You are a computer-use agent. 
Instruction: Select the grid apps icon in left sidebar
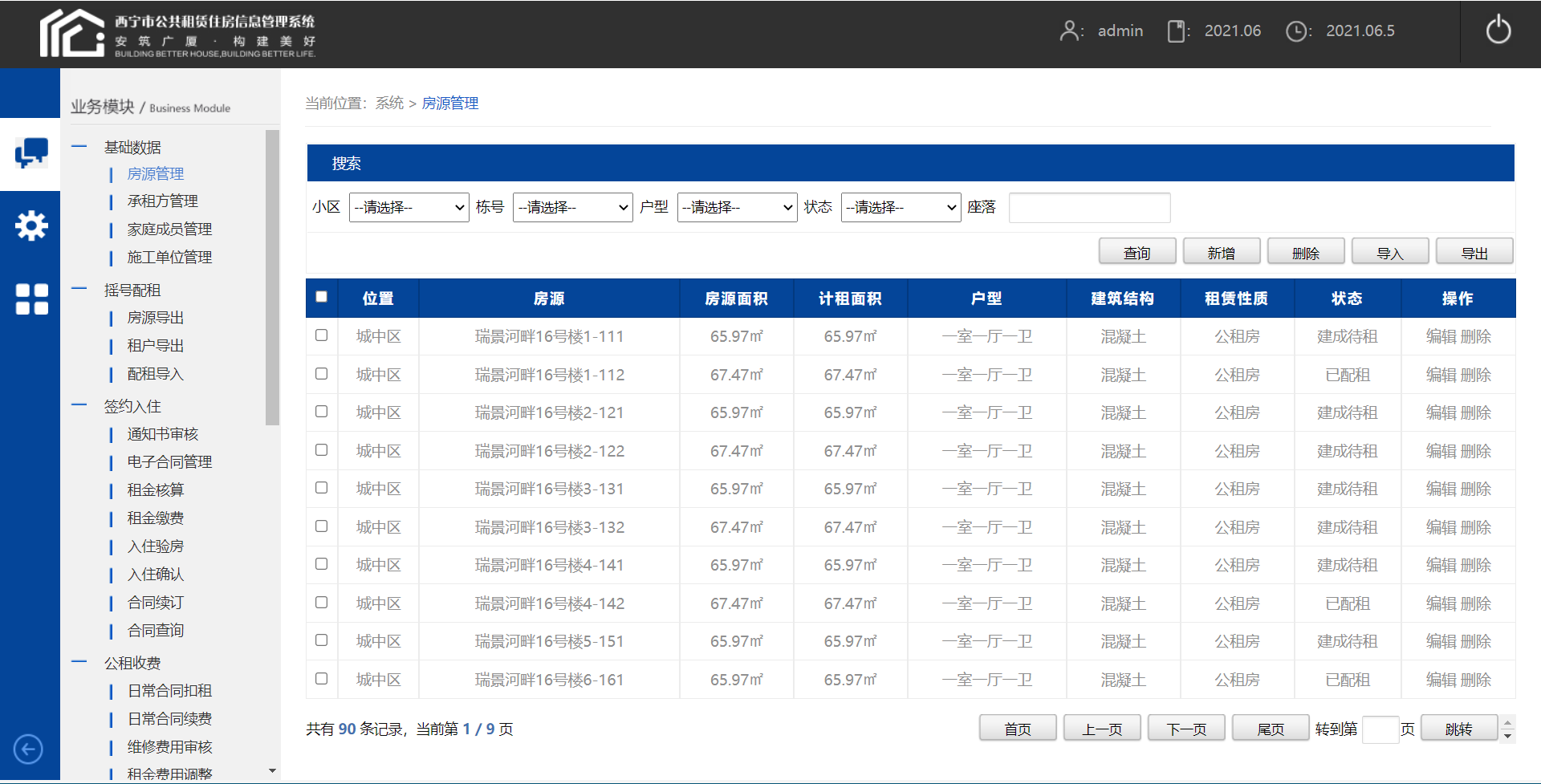pos(30,299)
